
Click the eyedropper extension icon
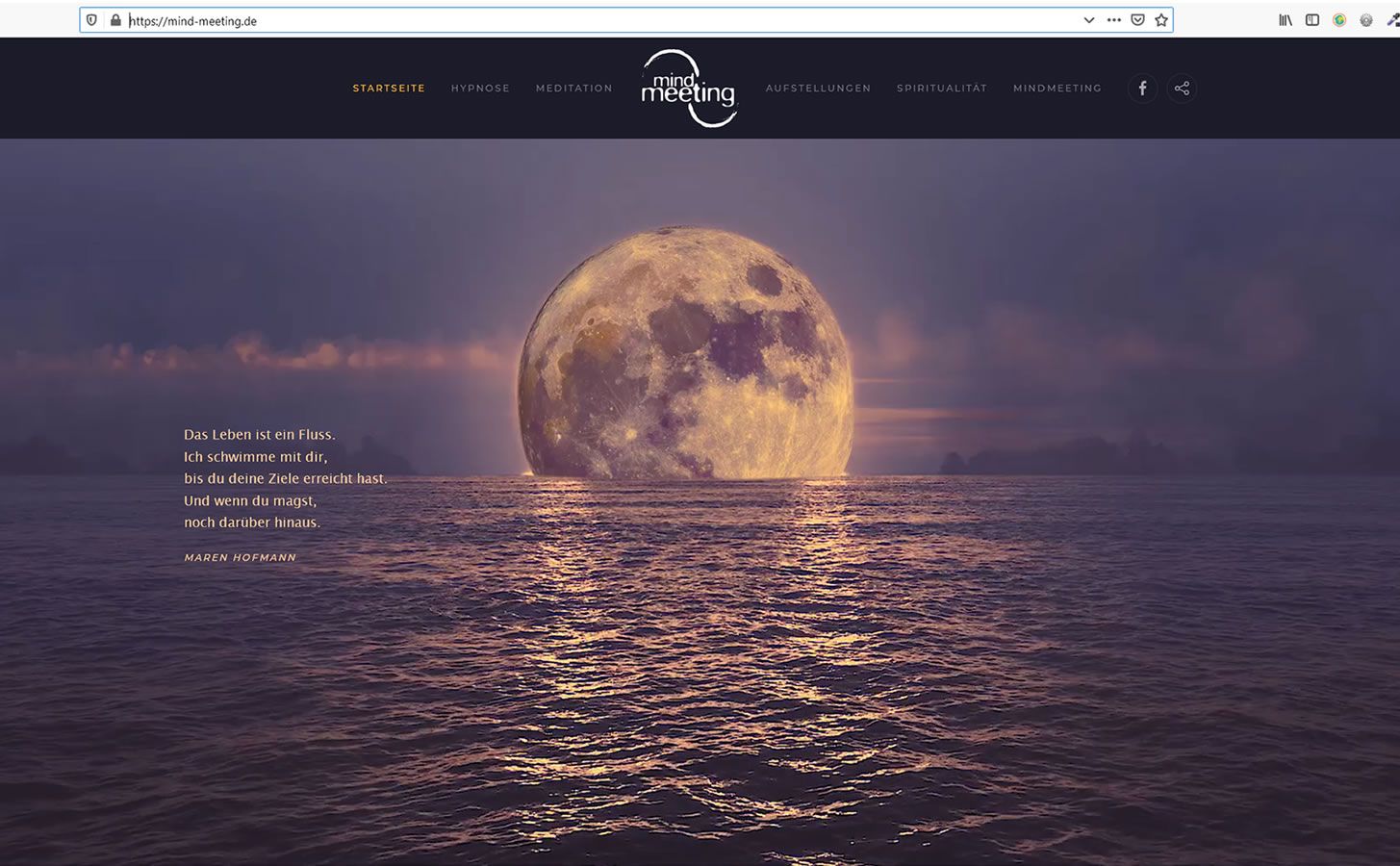point(1392,20)
